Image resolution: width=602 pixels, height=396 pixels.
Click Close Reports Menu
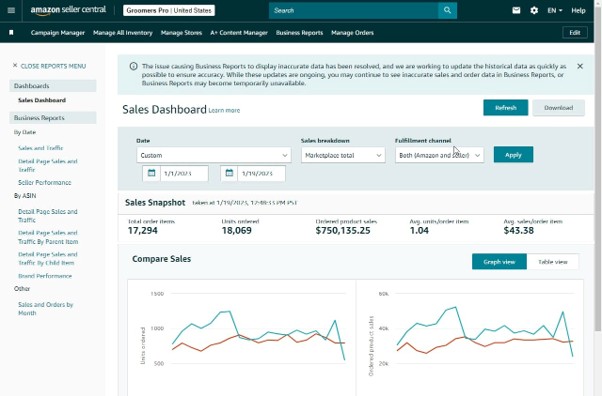point(53,66)
